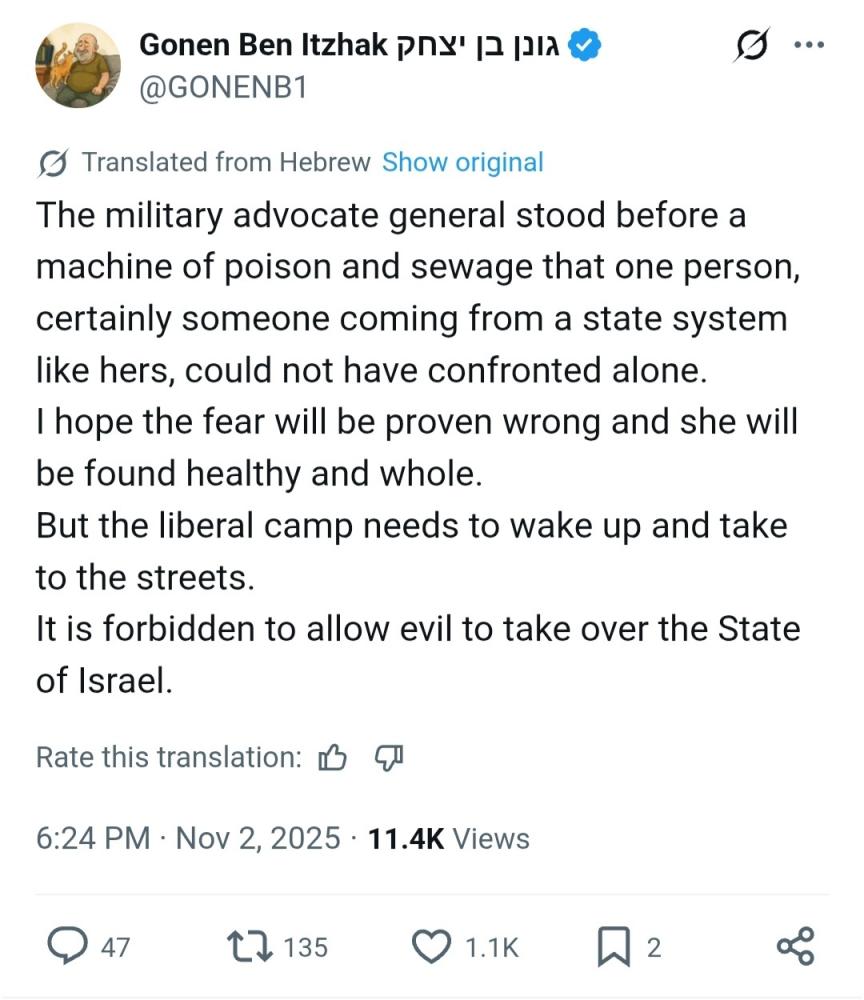
Task: View the 11.4K Views analytics
Action: 448,838
